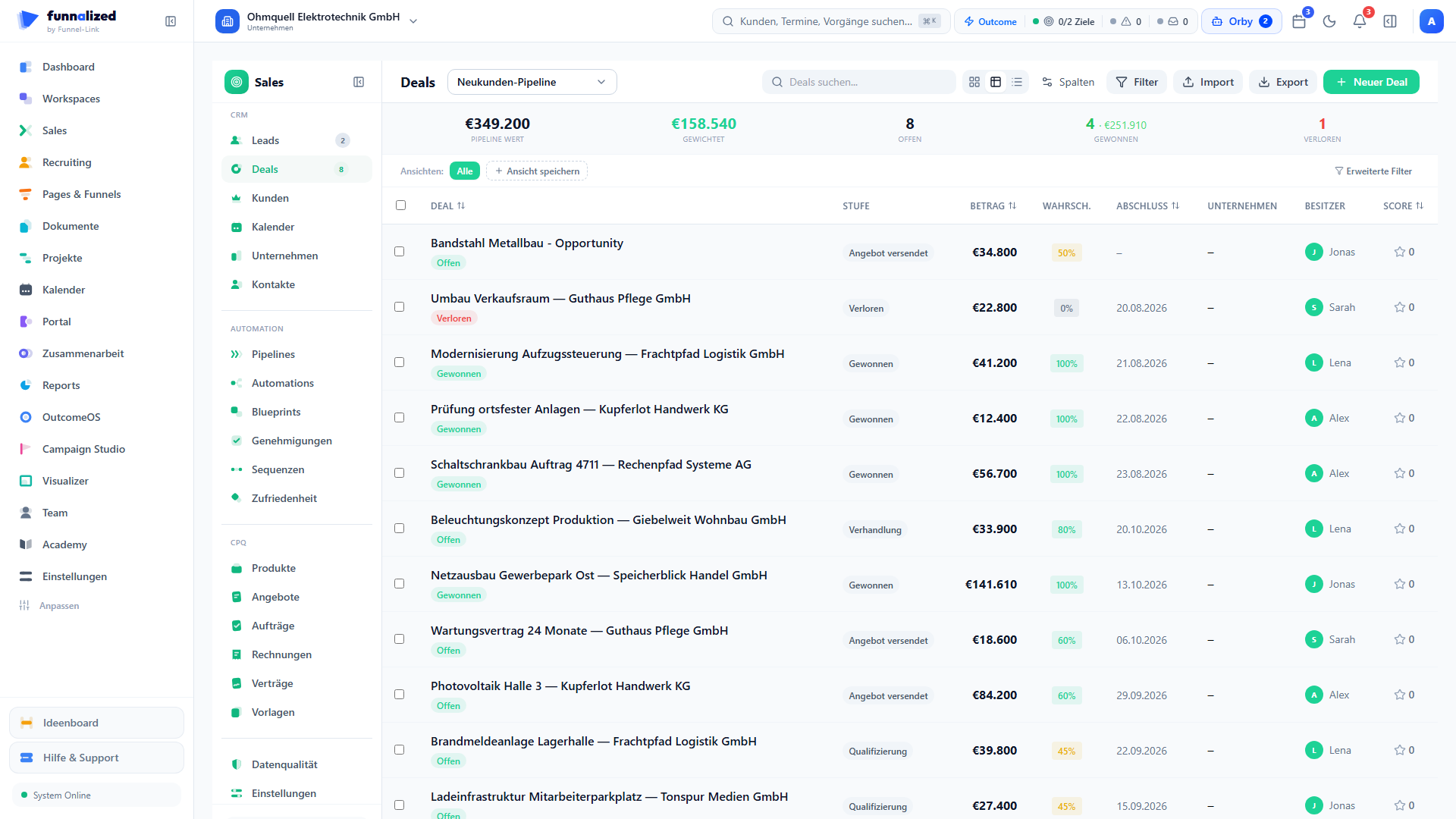The image size is (1456, 819).
Task: Check Prüfung ortsfester Anlagen deal row
Action: pyautogui.click(x=400, y=418)
